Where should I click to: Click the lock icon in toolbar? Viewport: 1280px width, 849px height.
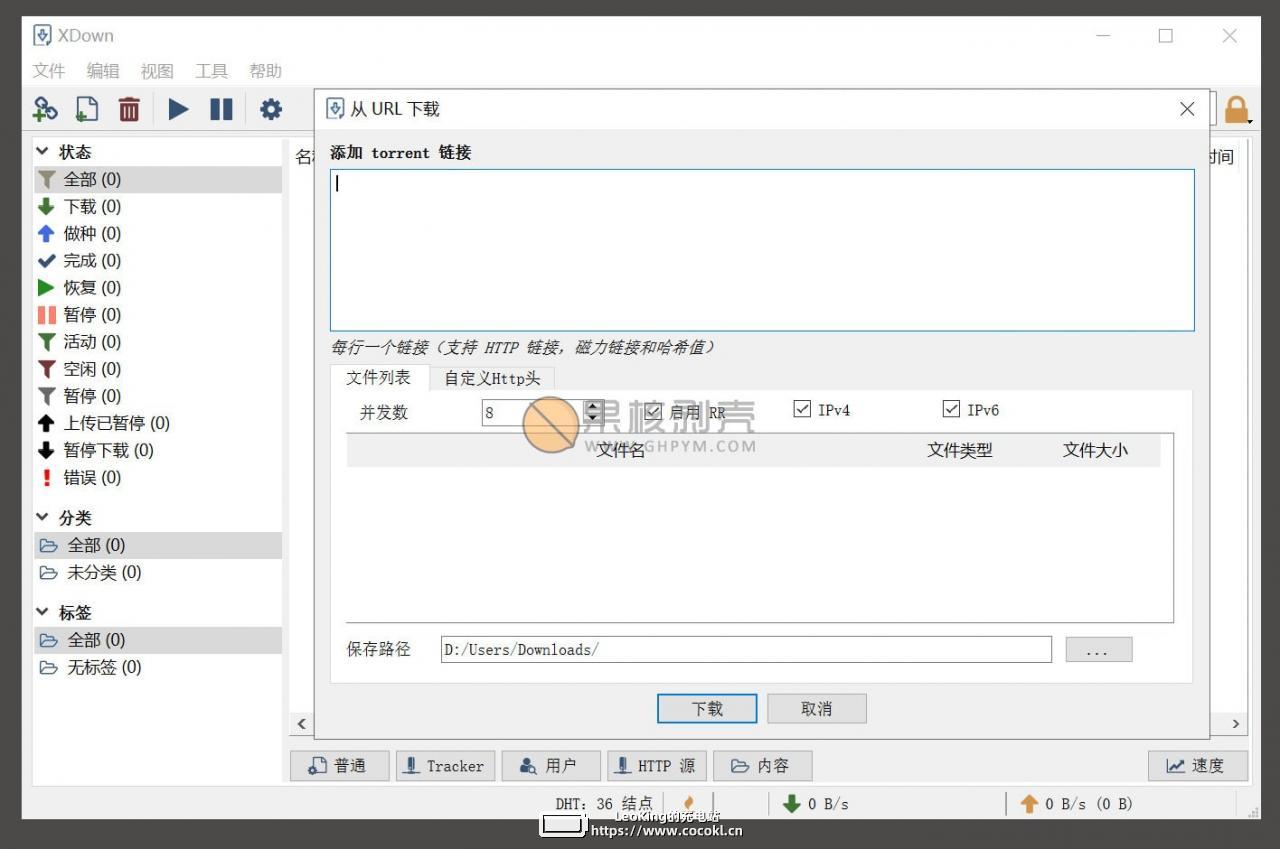tap(1237, 109)
